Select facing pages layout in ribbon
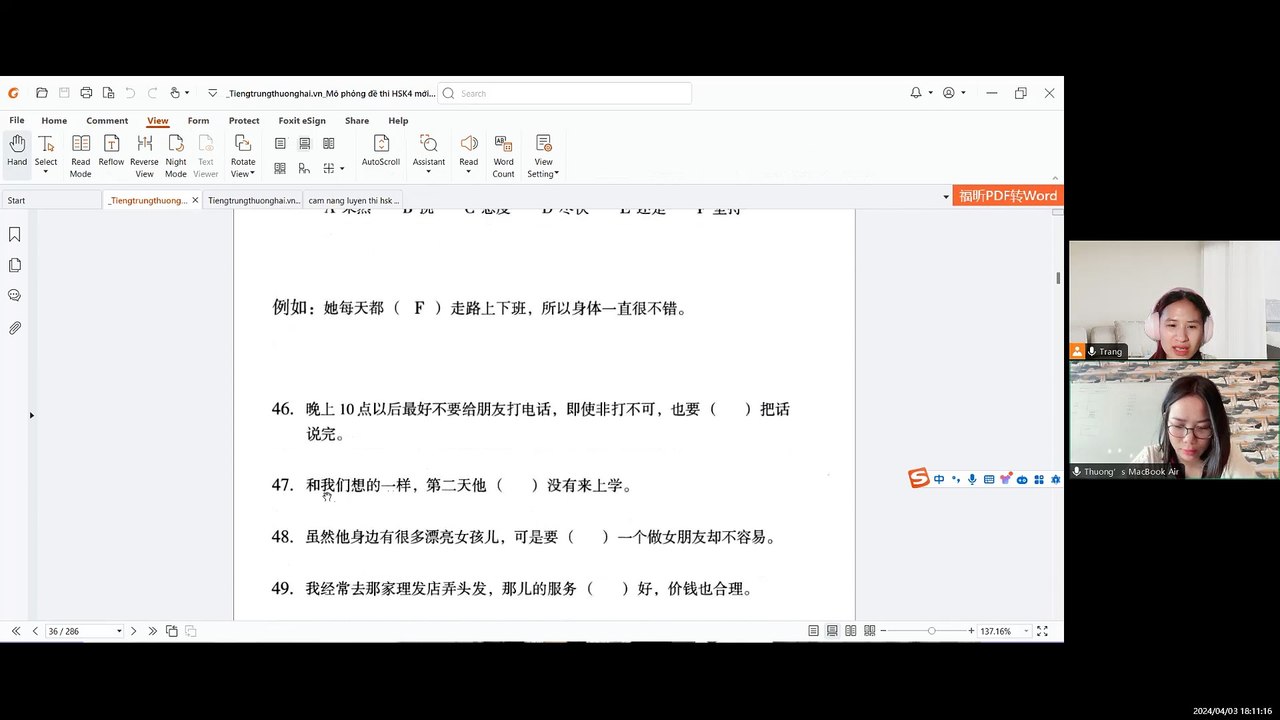The width and height of the screenshot is (1280, 720). tap(328, 144)
